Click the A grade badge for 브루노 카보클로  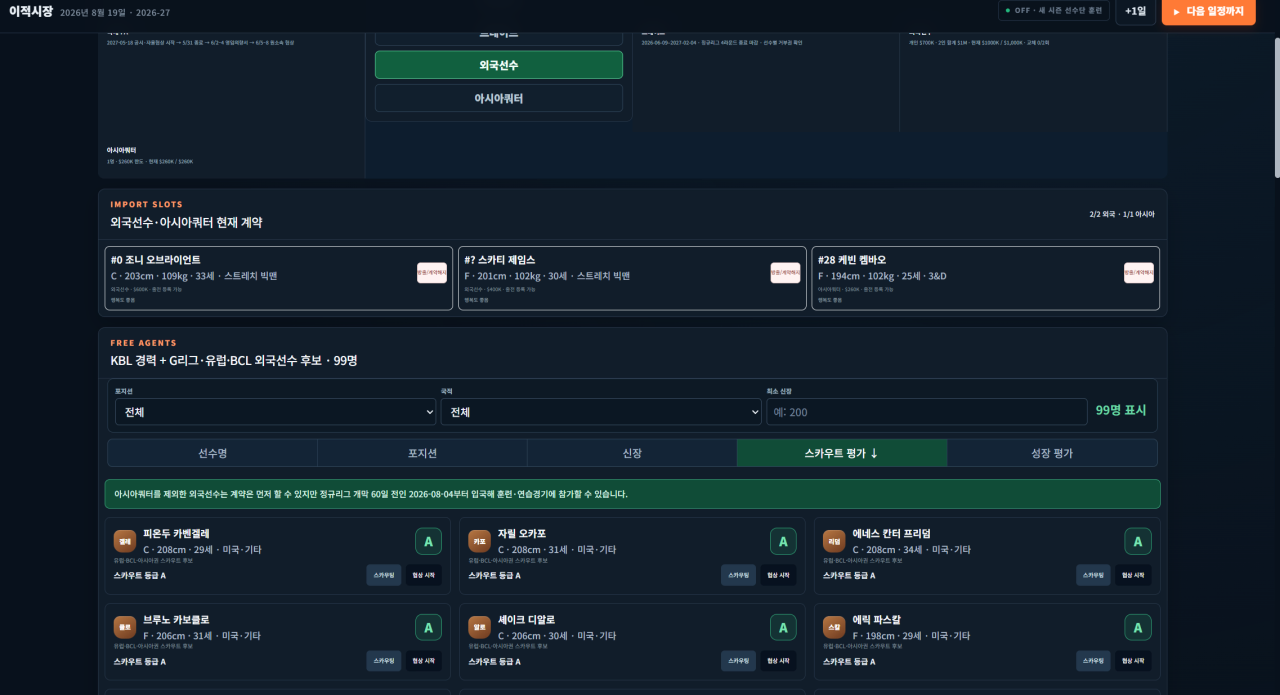point(428,627)
